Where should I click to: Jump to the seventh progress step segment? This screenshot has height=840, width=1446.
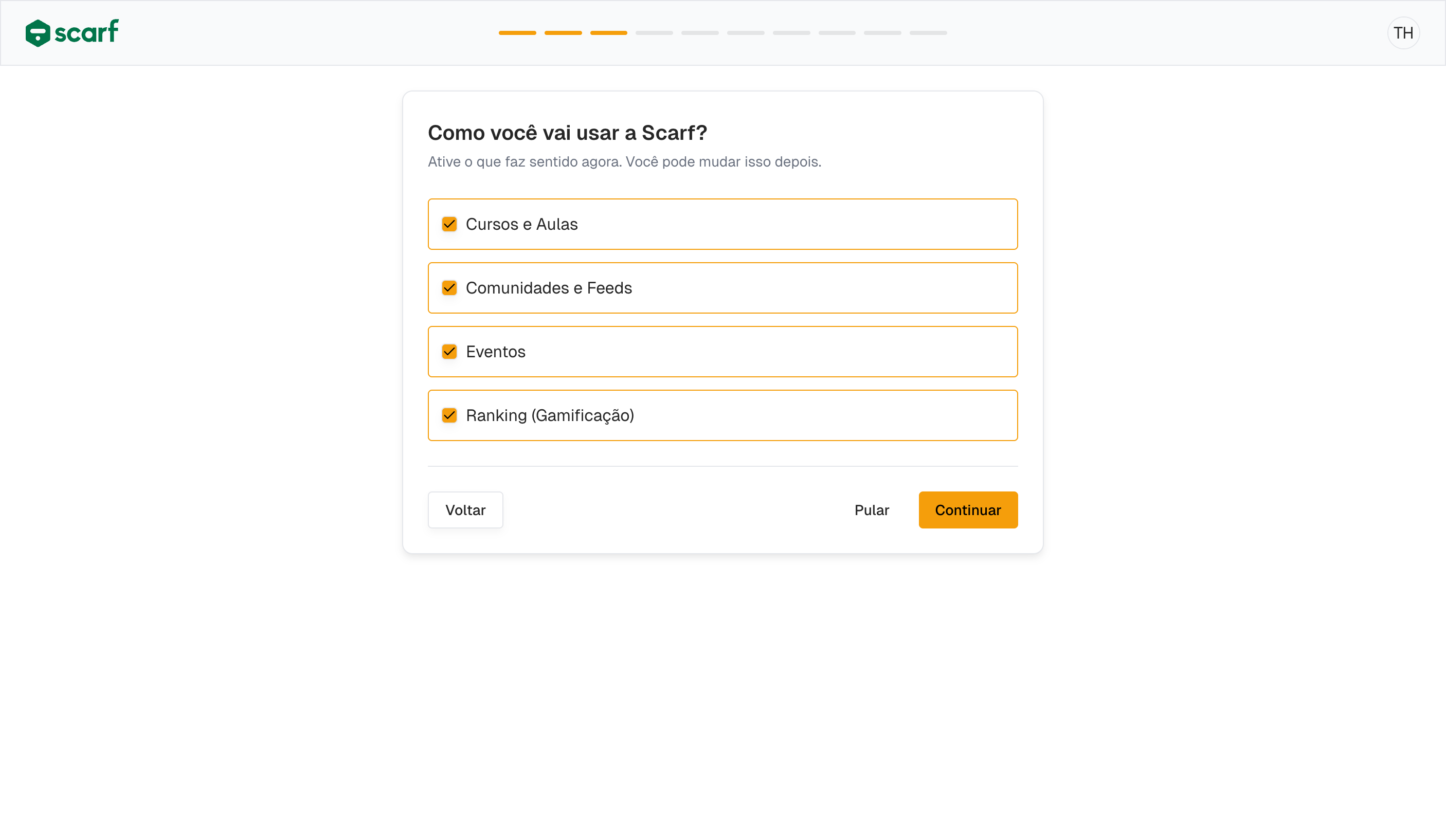click(791, 33)
